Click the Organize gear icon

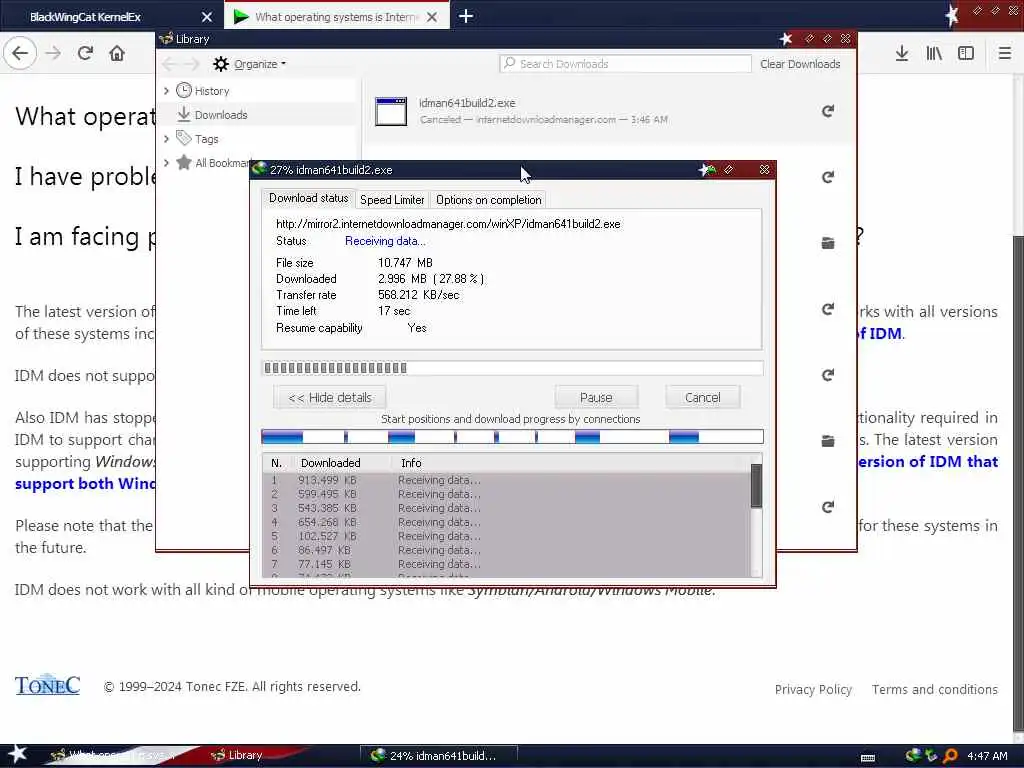coord(221,64)
